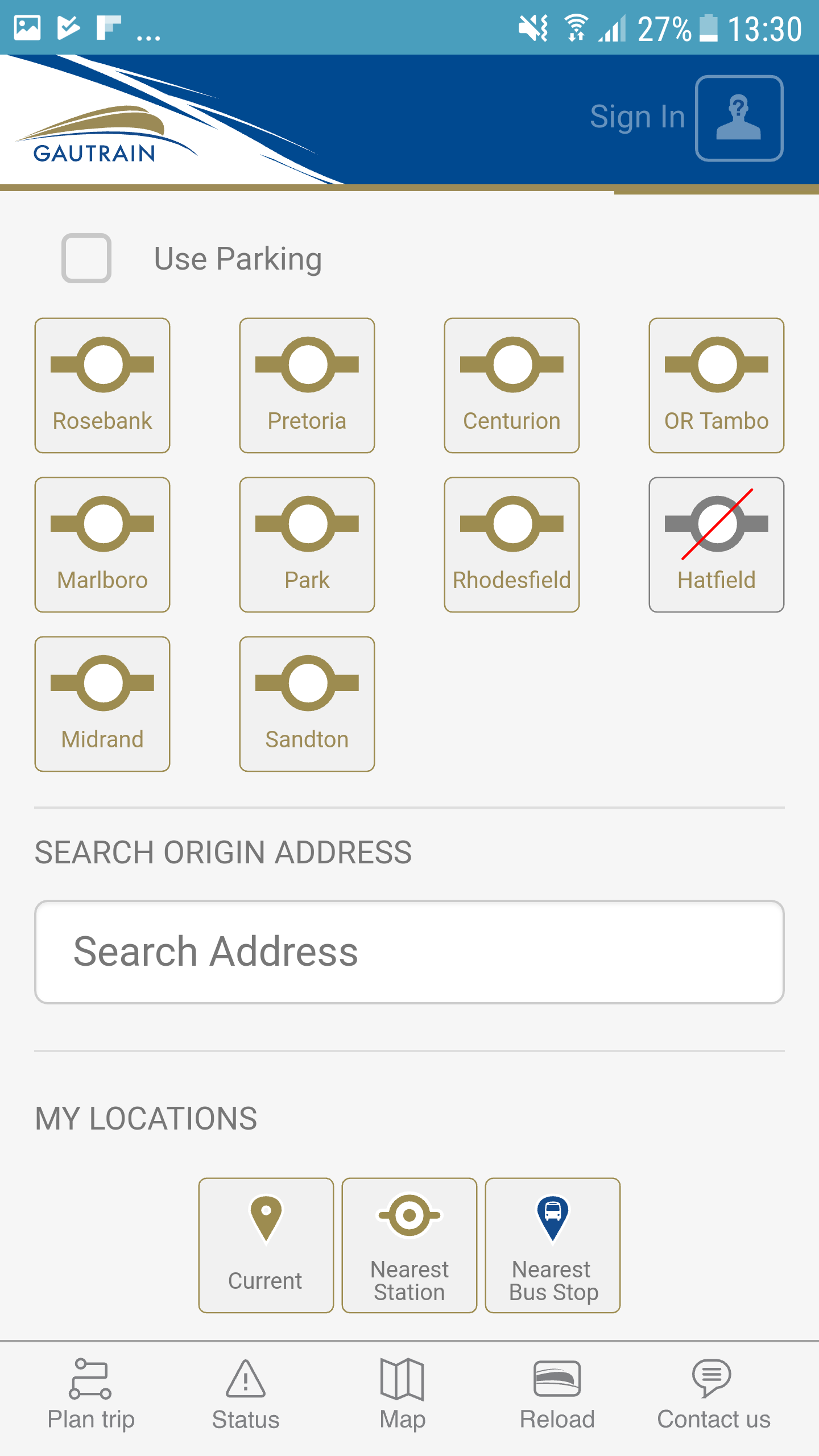
Task: Select Sandton station tile
Action: pos(307,704)
